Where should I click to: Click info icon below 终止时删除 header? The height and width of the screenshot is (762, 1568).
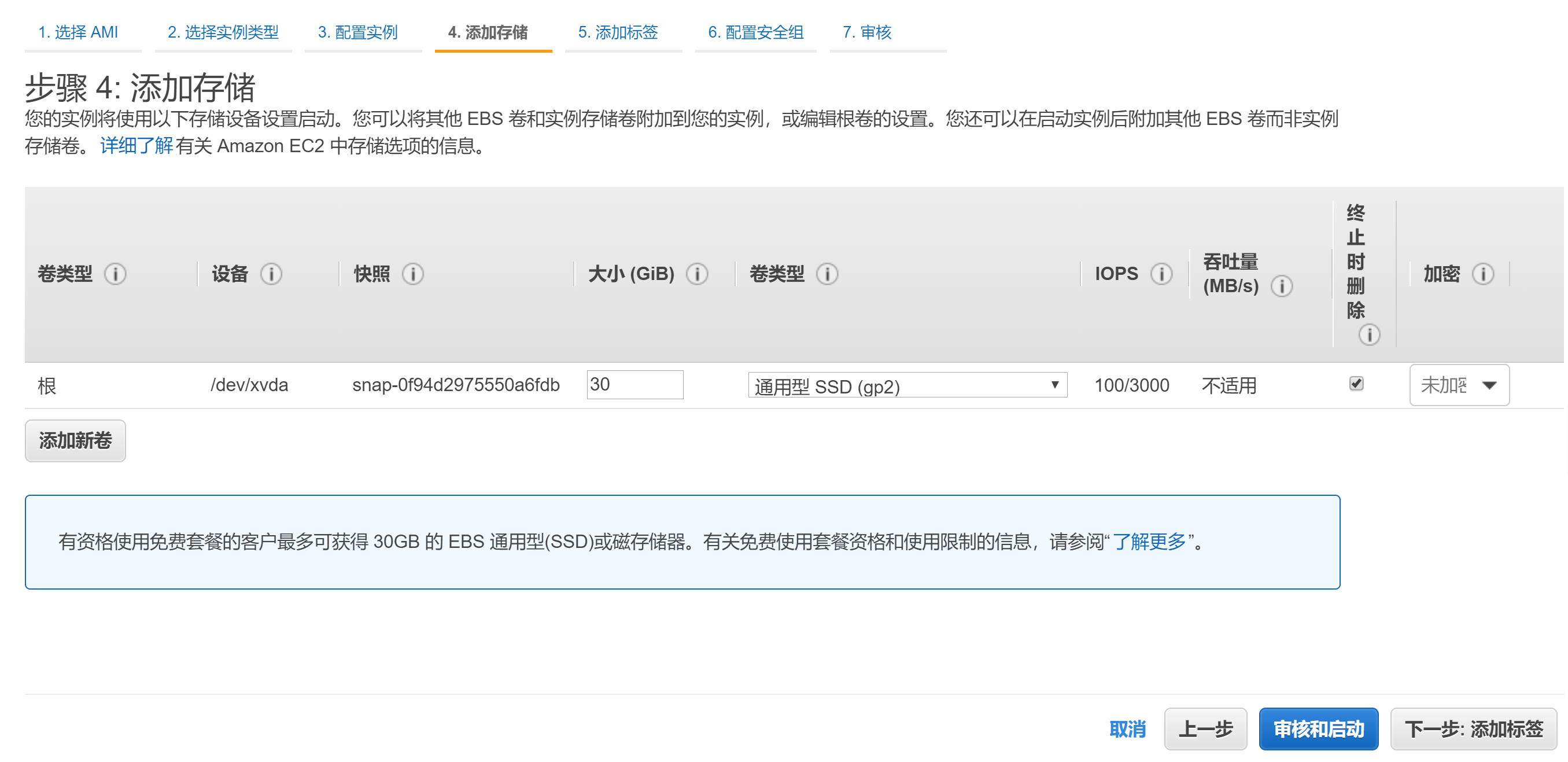coord(1369,334)
